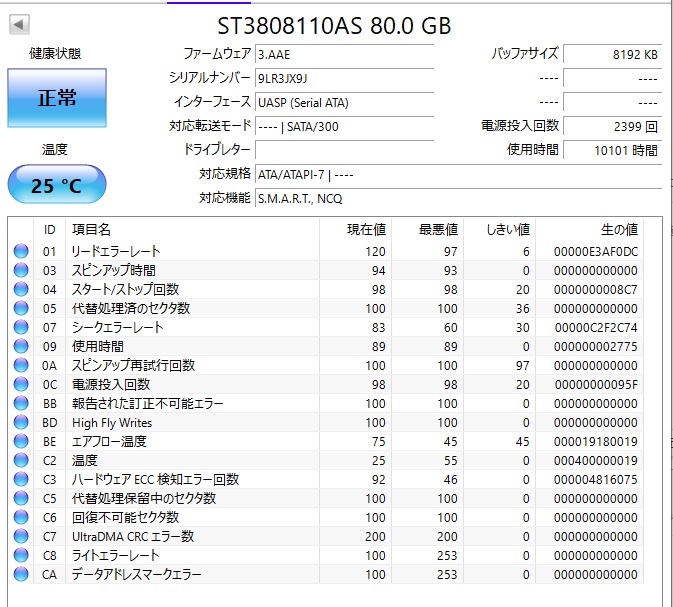The image size is (673, 607).
Task: Click the 現在値 column header
Action: pyautogui.click(x=355, y=230)
